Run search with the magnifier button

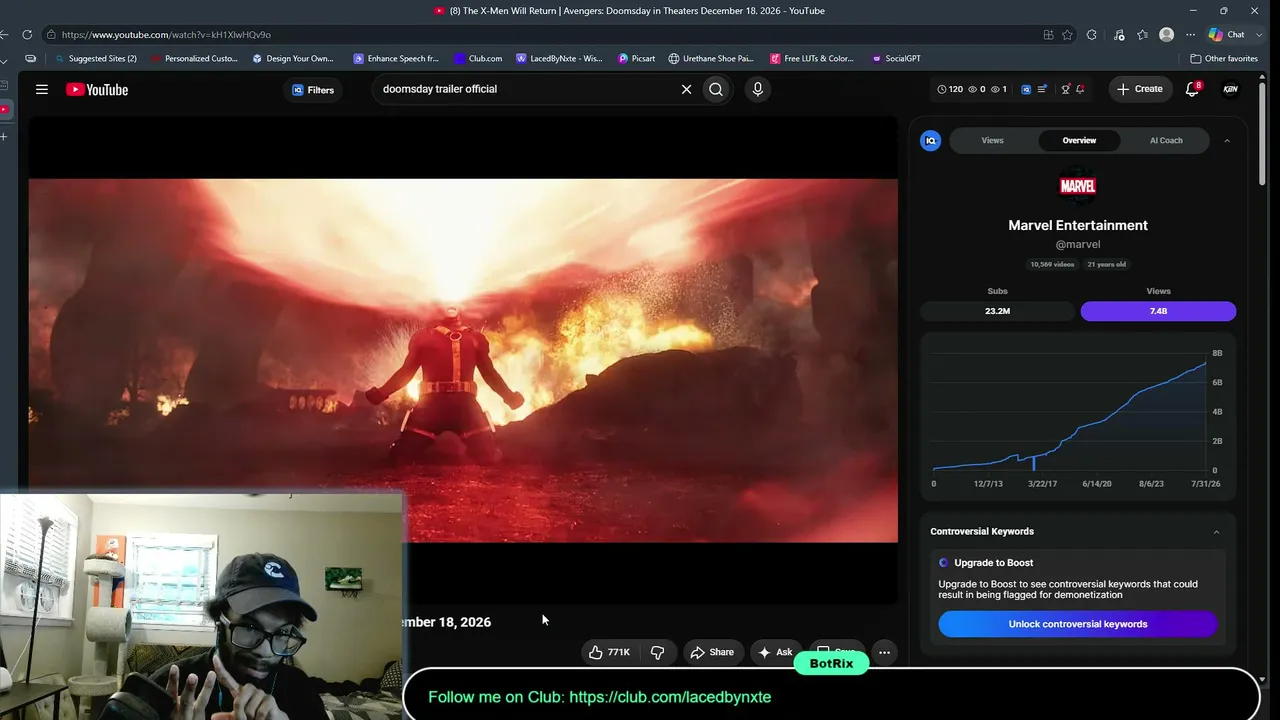click(x=716, y=89)
